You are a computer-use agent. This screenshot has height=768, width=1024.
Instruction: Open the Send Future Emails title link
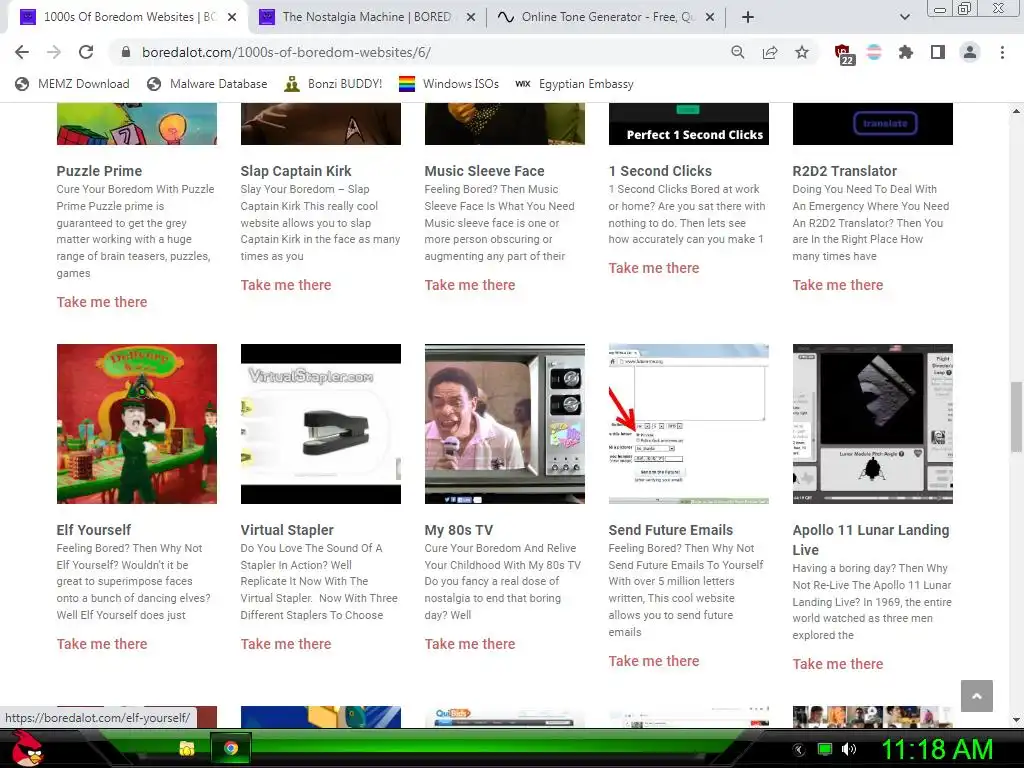coord(671,530)
